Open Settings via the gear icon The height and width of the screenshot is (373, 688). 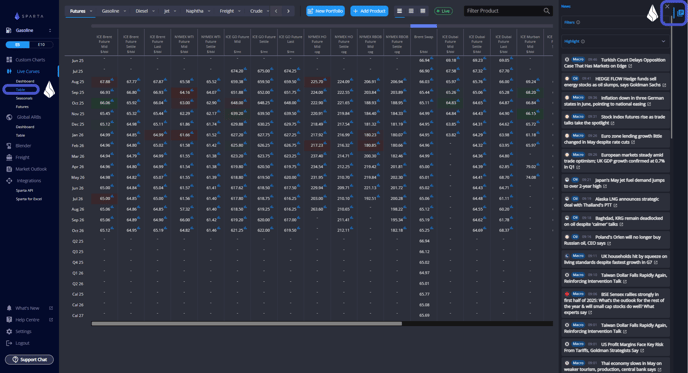(x=9, y=331)
